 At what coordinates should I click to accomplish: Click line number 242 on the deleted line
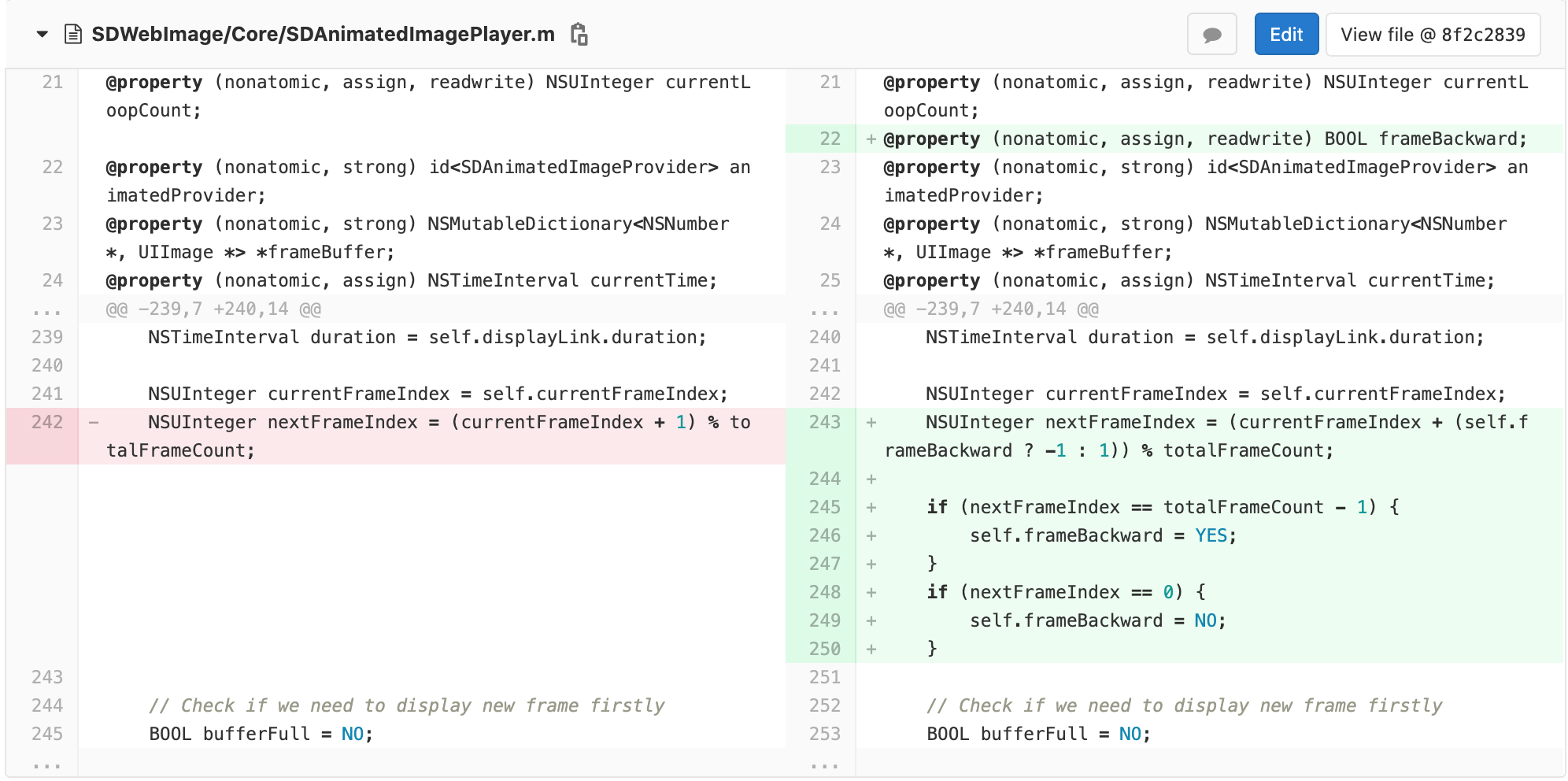47,423
